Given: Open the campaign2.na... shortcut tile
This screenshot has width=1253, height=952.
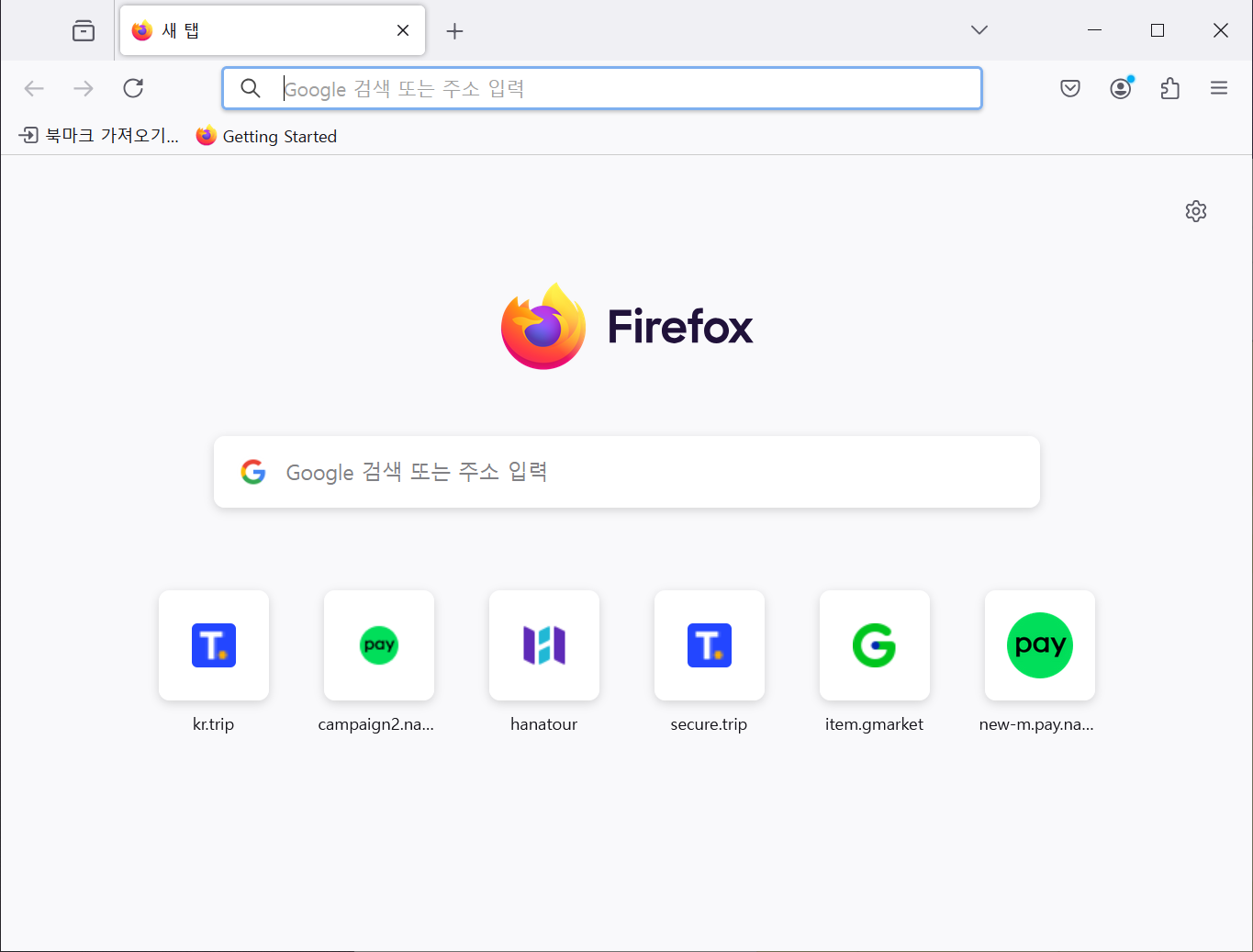Looking at the screenshot, I should point(379,645).
